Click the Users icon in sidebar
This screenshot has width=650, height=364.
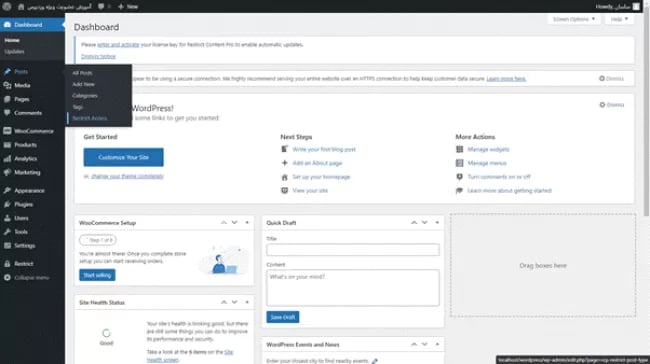pos(7,218)
